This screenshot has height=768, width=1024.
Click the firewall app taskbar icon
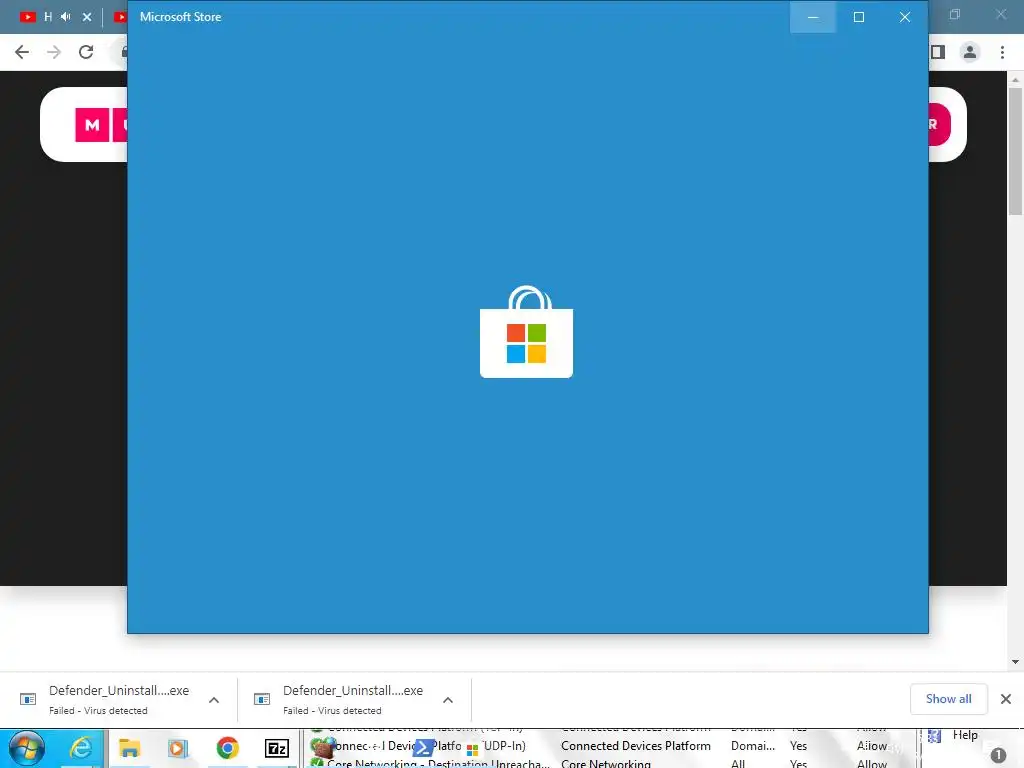click(323, 747)
